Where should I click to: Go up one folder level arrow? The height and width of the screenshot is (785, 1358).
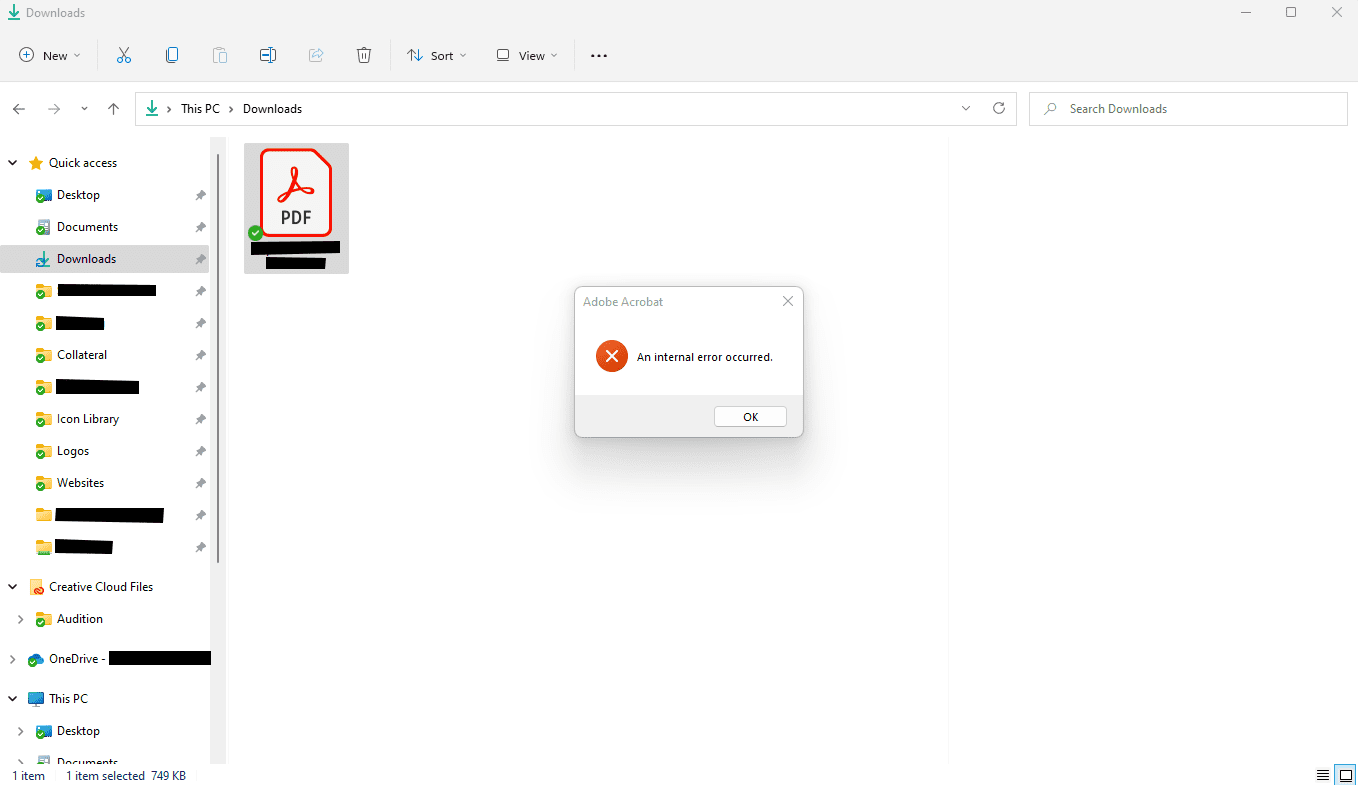tap(113, 109)
